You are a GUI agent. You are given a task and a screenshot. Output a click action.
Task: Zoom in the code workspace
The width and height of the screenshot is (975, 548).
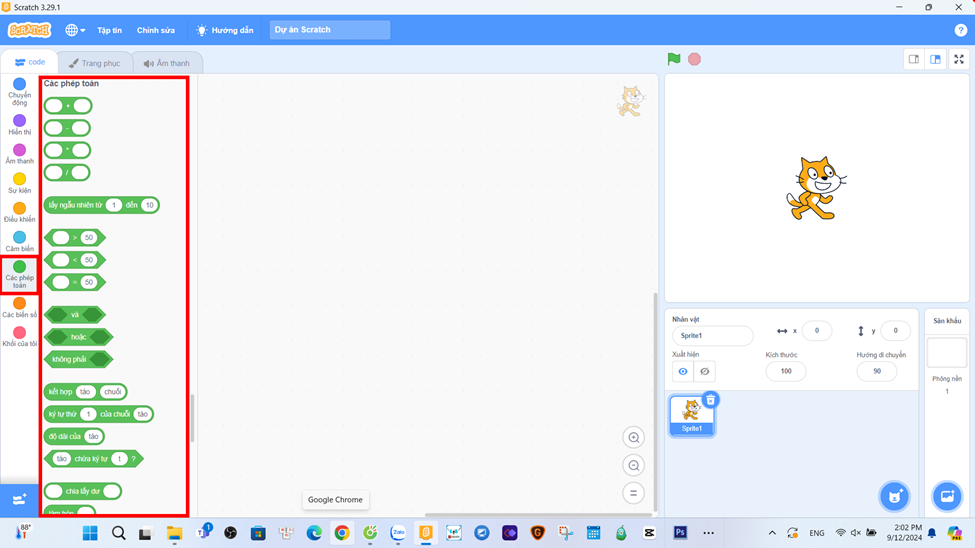pos(634,437)
